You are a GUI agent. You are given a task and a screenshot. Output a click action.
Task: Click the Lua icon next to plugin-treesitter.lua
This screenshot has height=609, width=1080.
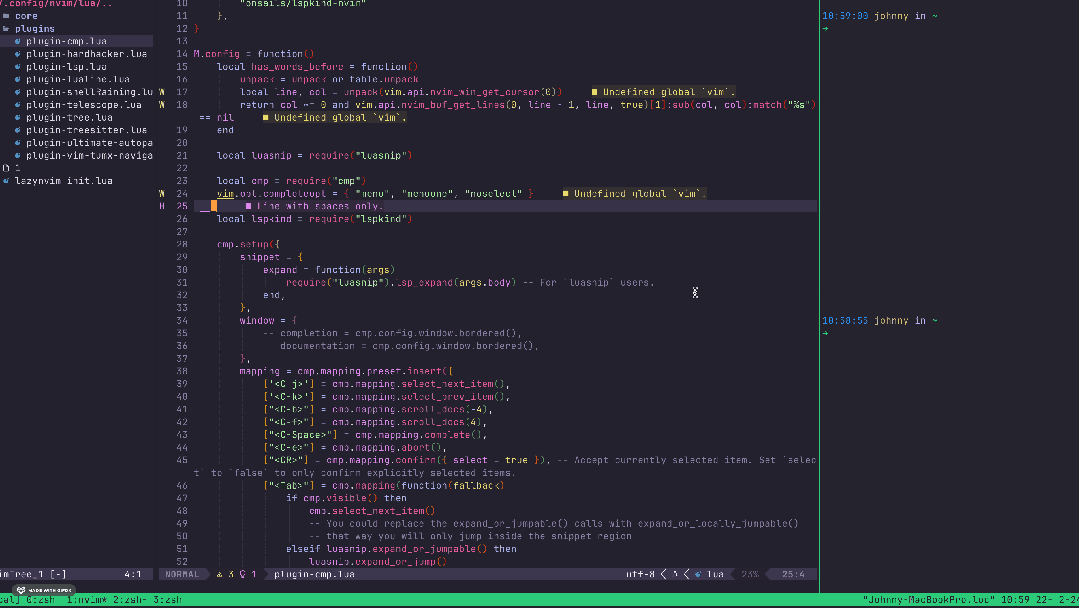pos(18,130)
